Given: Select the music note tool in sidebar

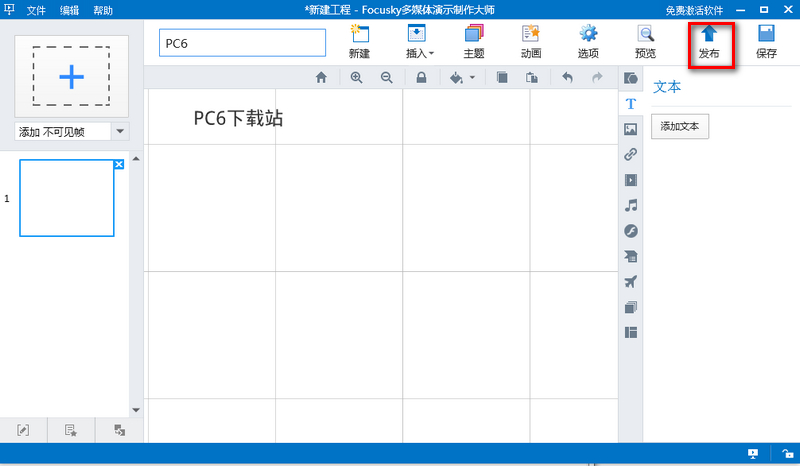Looking at the screenshot, I should coord(631,205).
